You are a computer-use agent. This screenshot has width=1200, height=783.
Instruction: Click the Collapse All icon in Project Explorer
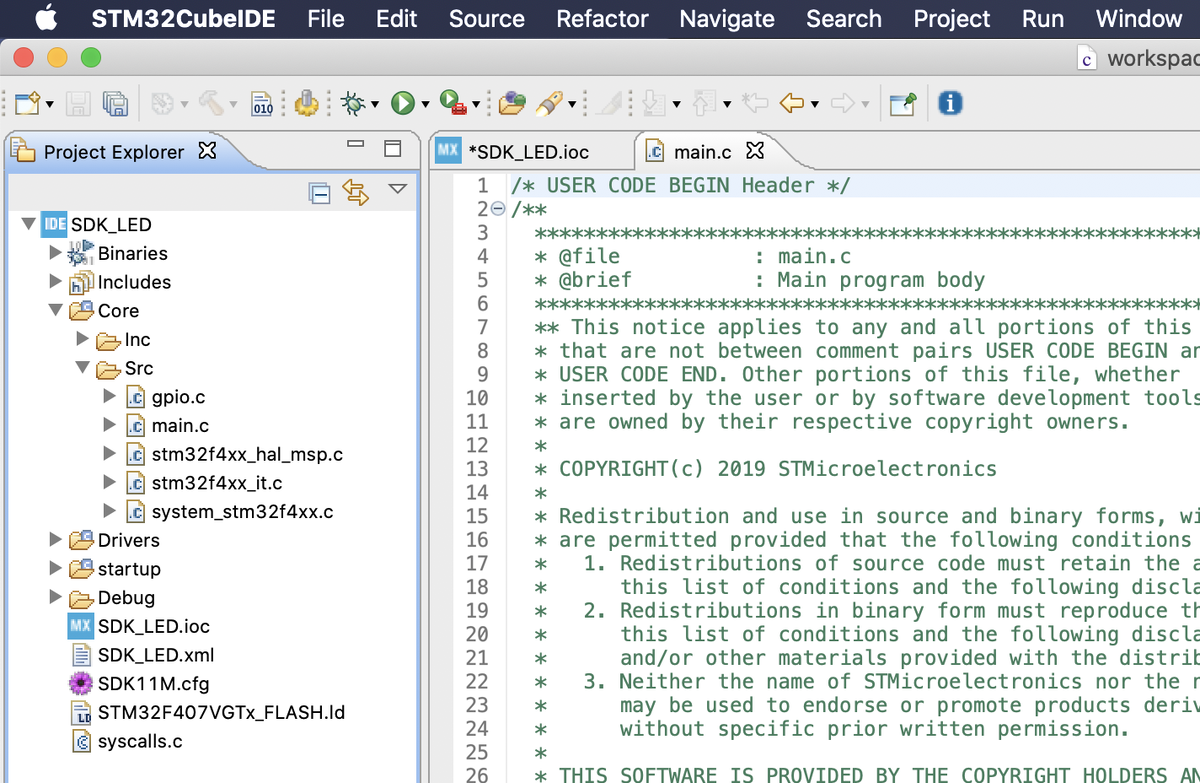click(319, 193)
